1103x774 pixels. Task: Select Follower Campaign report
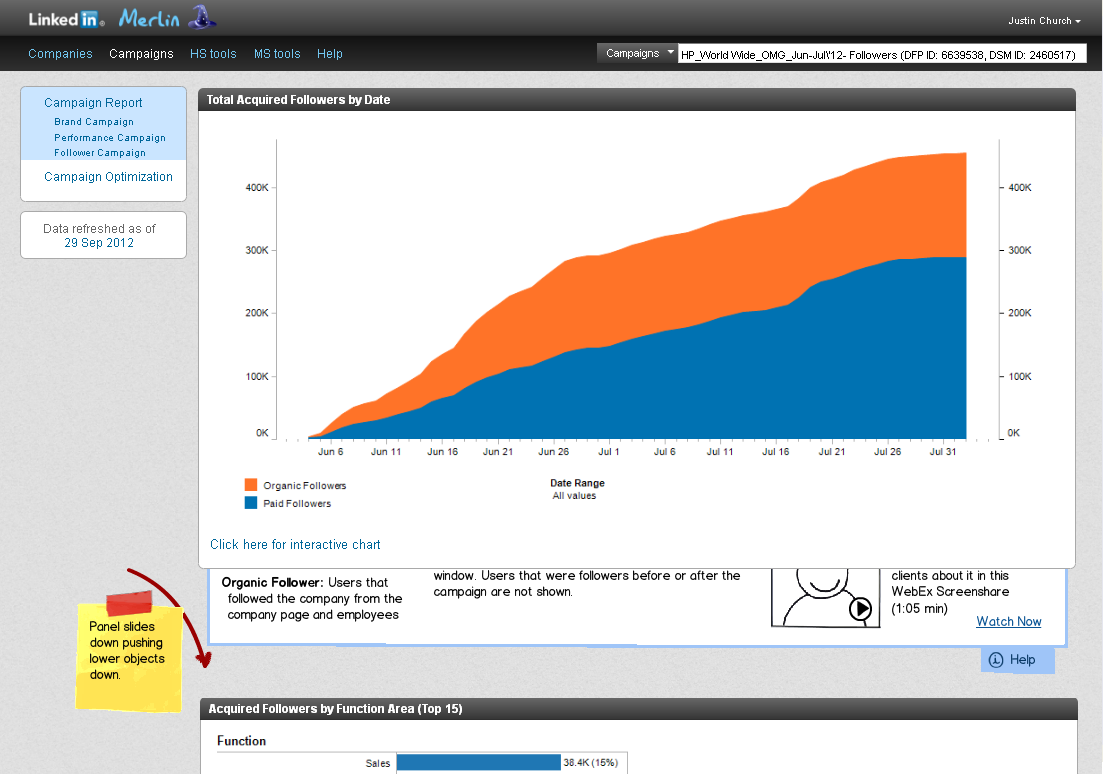click(100, 153)
